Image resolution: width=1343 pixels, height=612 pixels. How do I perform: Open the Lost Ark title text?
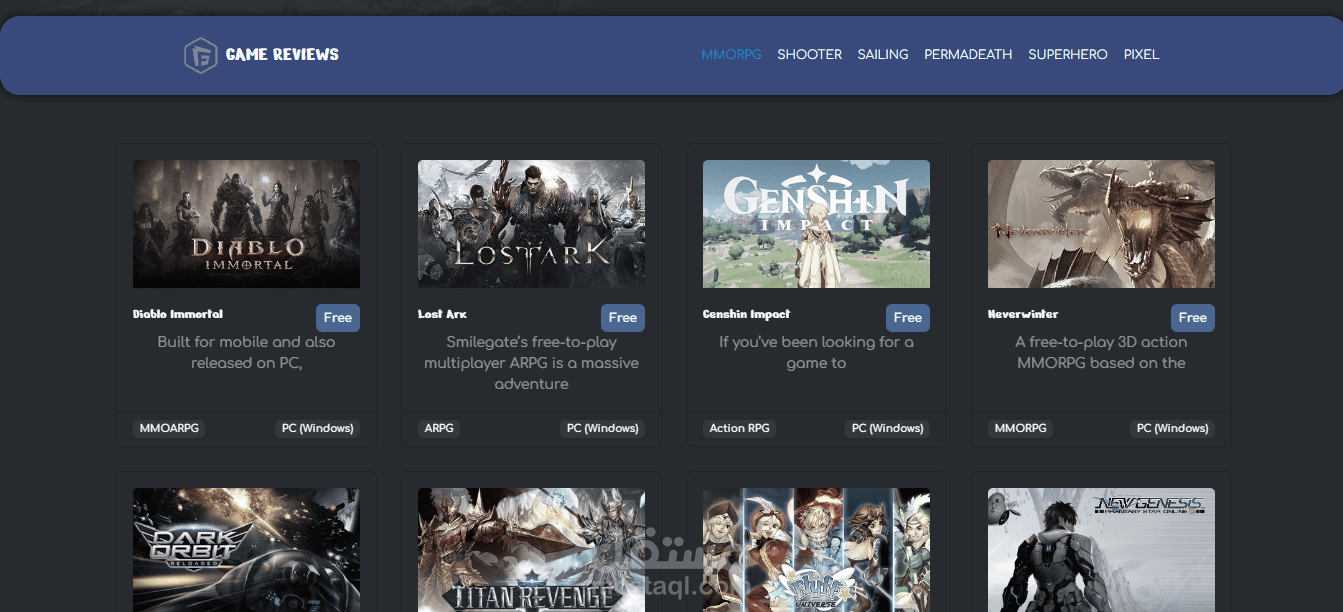click(x=442, y=314)
